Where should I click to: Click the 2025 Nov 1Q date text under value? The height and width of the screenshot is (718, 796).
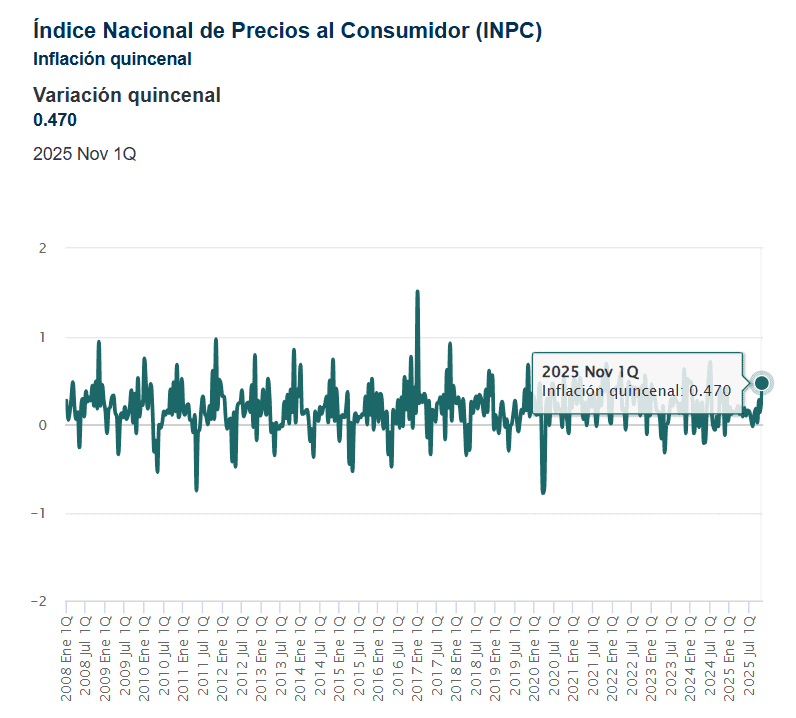(x=85, y=154)
